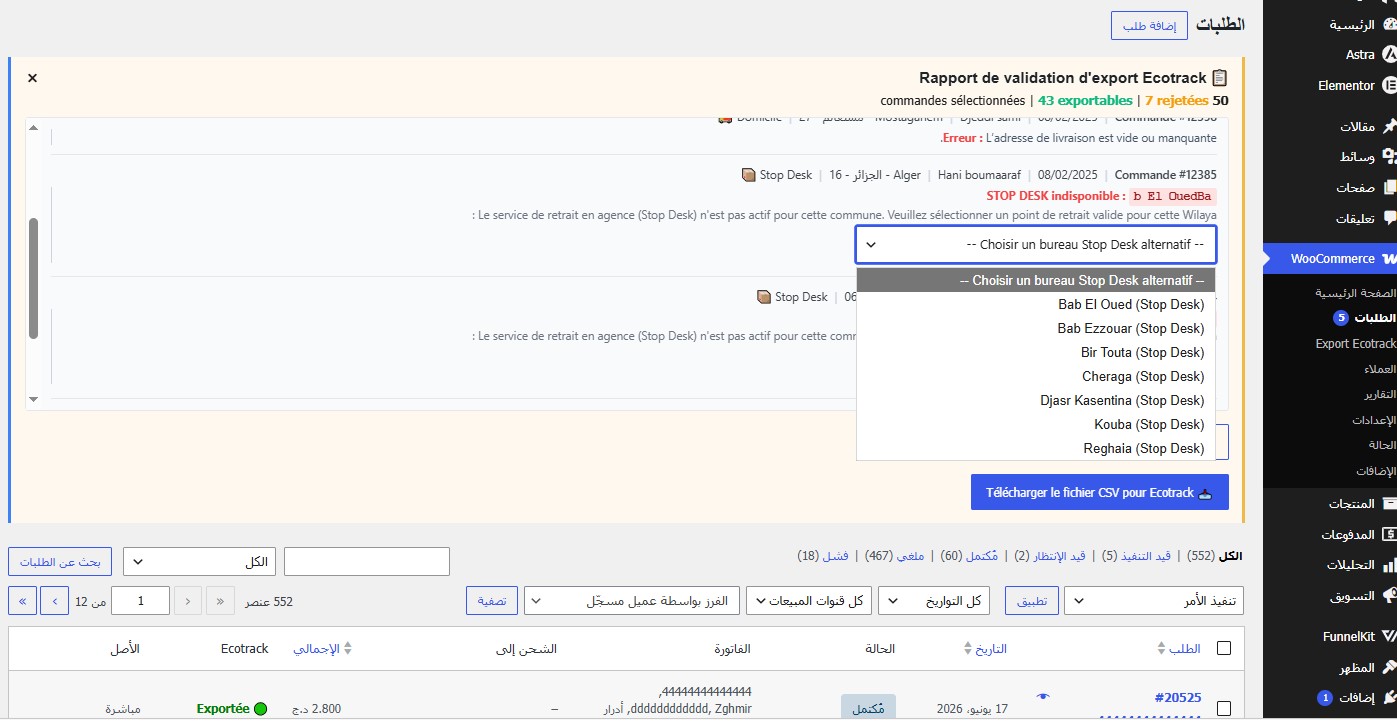Choose Cheraga (Stop Desk)
The height and width of the screenshot is (722, 1397).
pos(1036,376)
